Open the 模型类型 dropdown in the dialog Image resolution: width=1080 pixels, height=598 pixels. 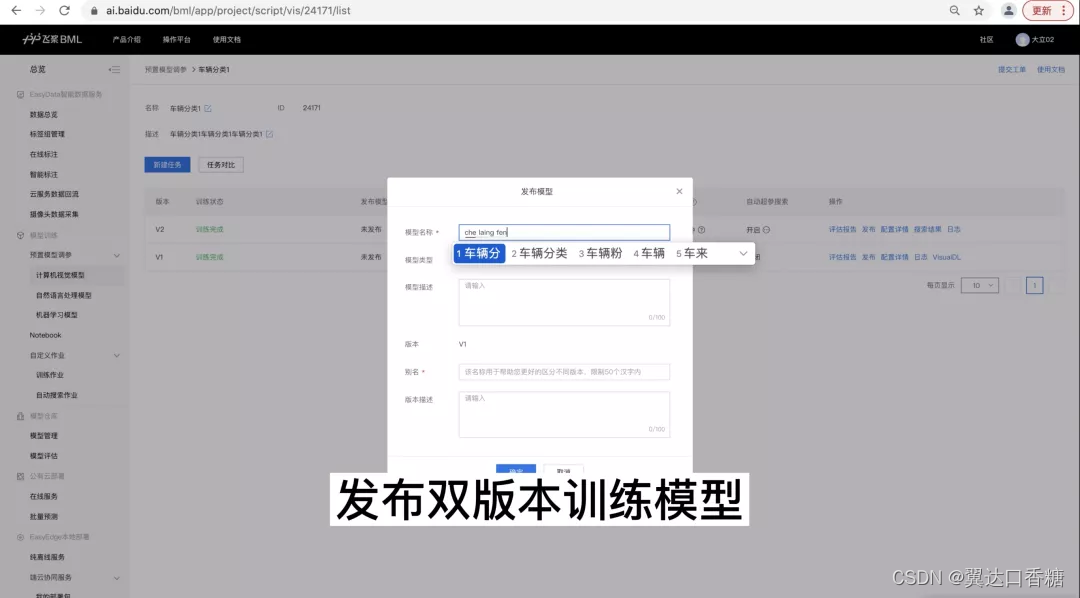563,257
